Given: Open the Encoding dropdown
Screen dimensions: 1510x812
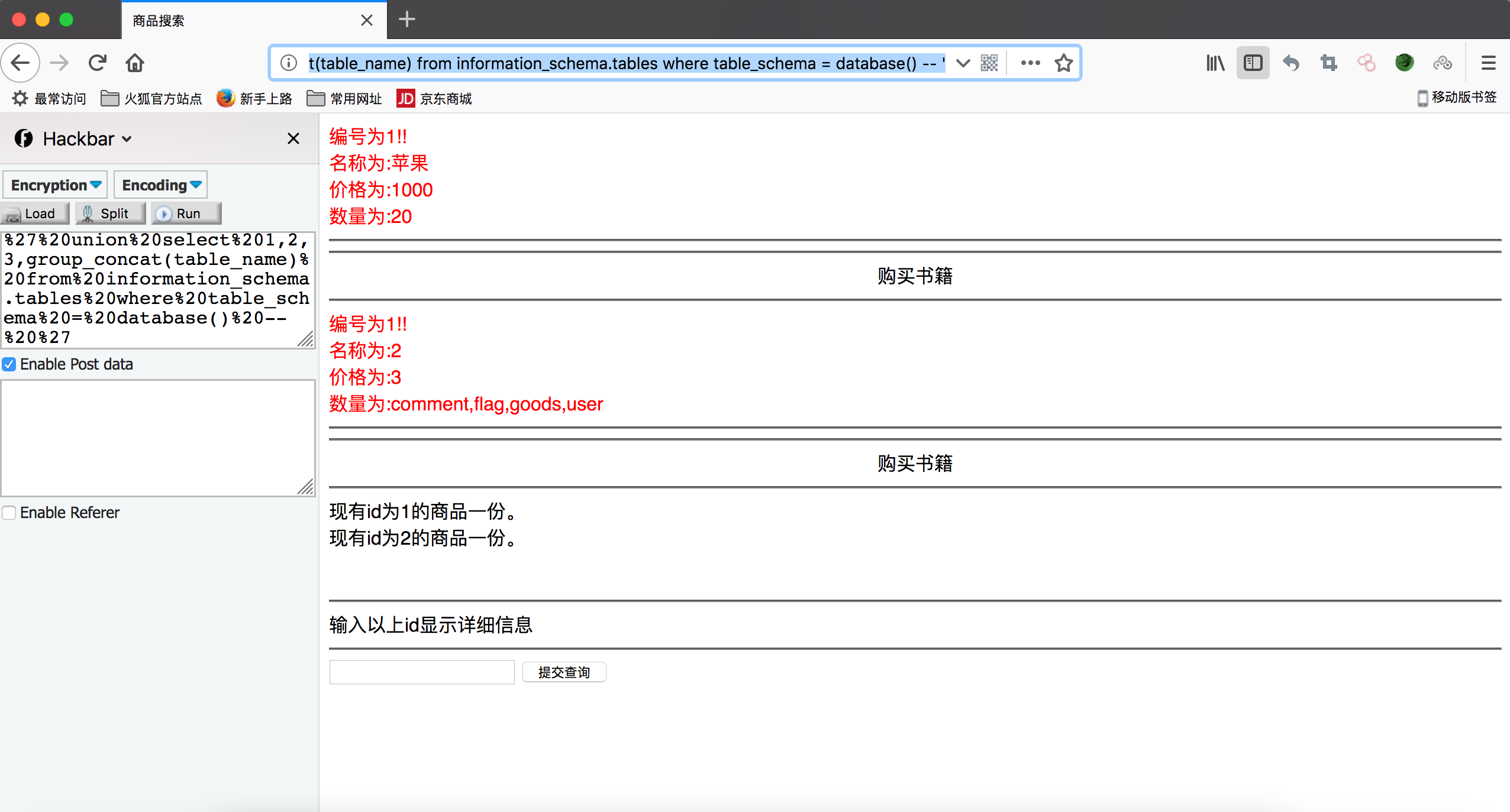Looking at the screenshot, I should (161, 185).
